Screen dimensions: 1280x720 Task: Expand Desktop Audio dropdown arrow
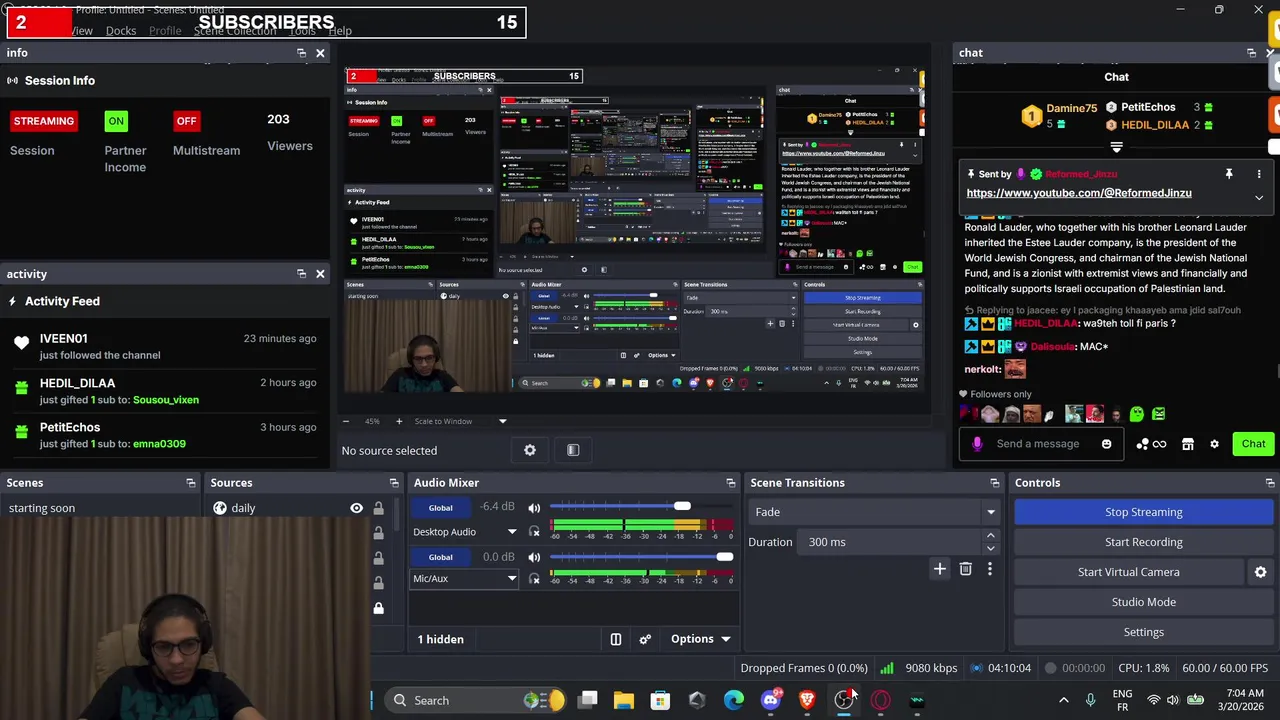511,532
